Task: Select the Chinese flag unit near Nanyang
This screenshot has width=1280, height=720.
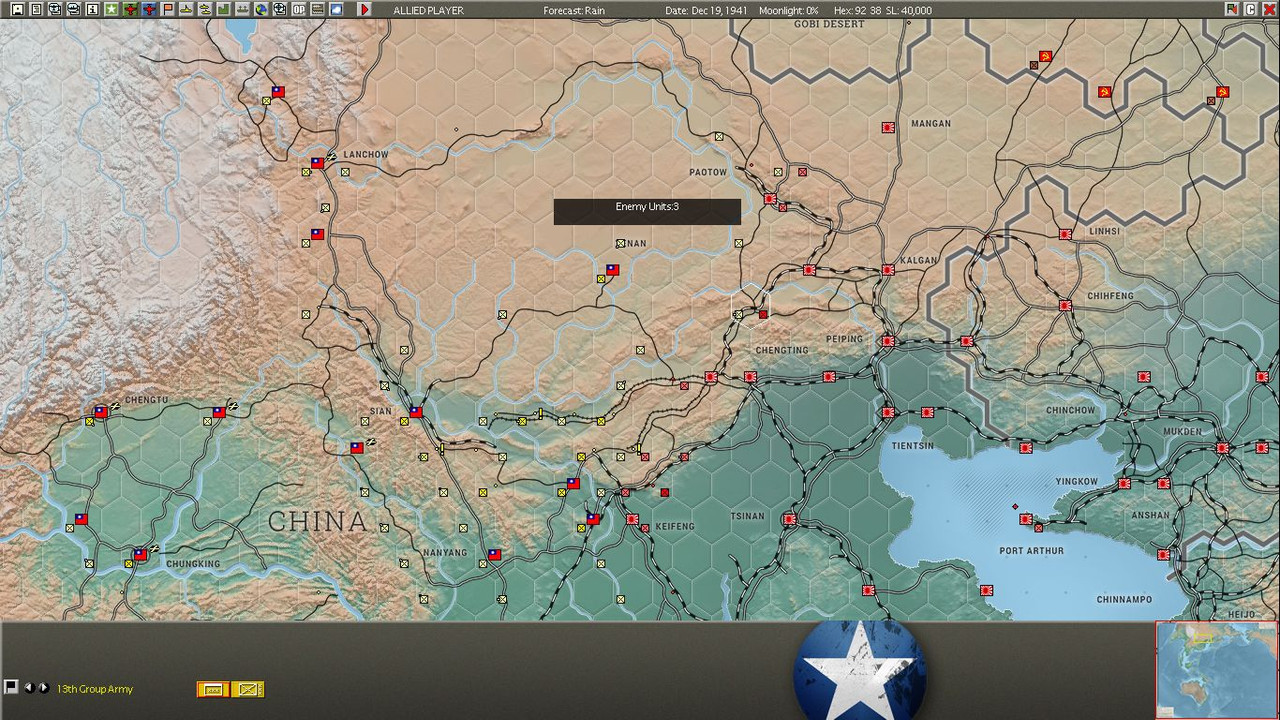Action: click(494, 554)
